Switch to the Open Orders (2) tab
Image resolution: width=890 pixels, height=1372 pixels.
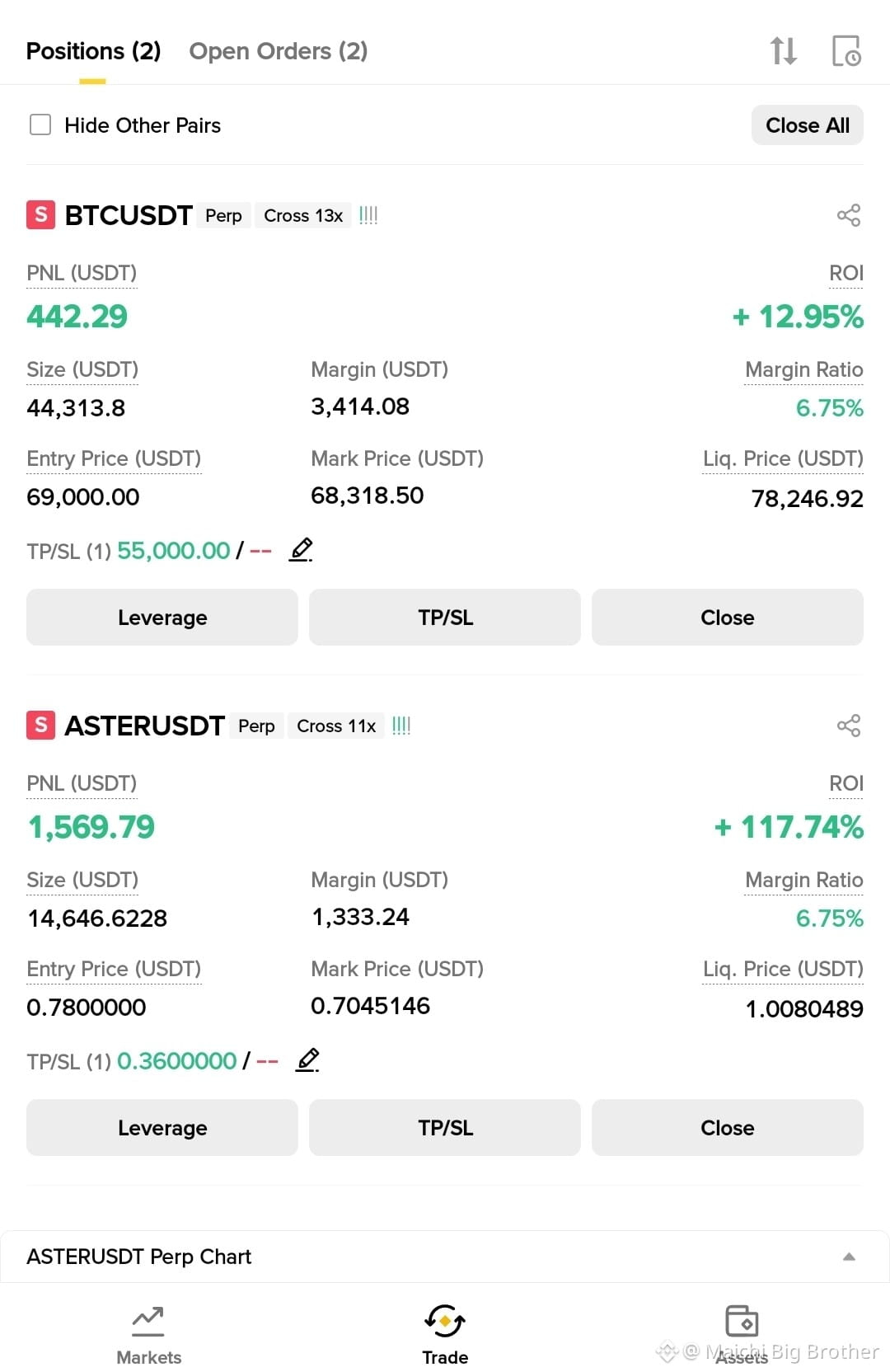279,51
